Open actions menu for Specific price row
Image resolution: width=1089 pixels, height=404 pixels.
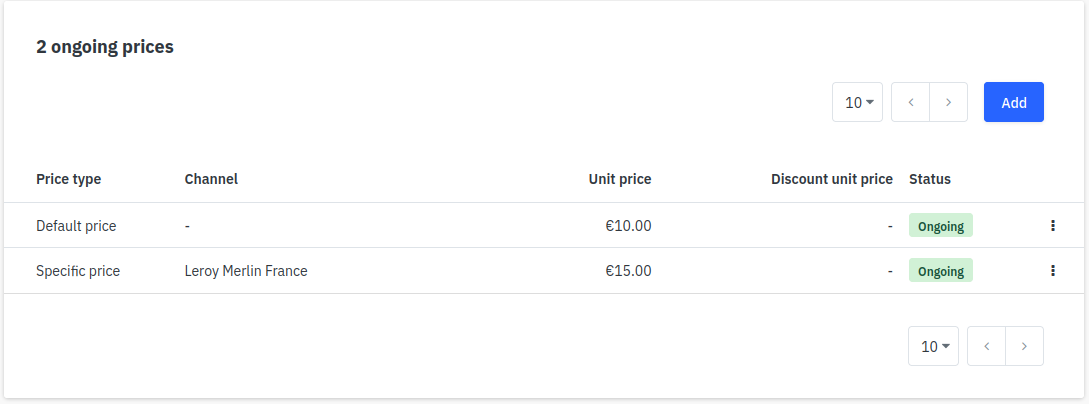(x=1052, y=270)
